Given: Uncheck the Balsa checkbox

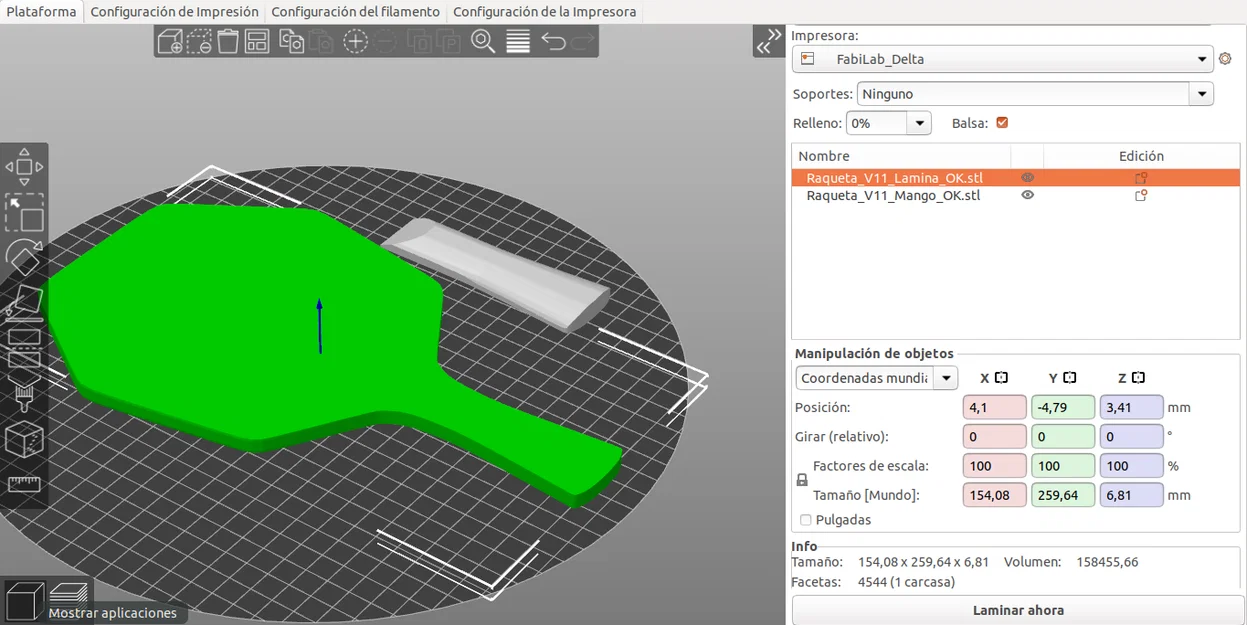Looking at the screenshot, I should point(1001,122).
